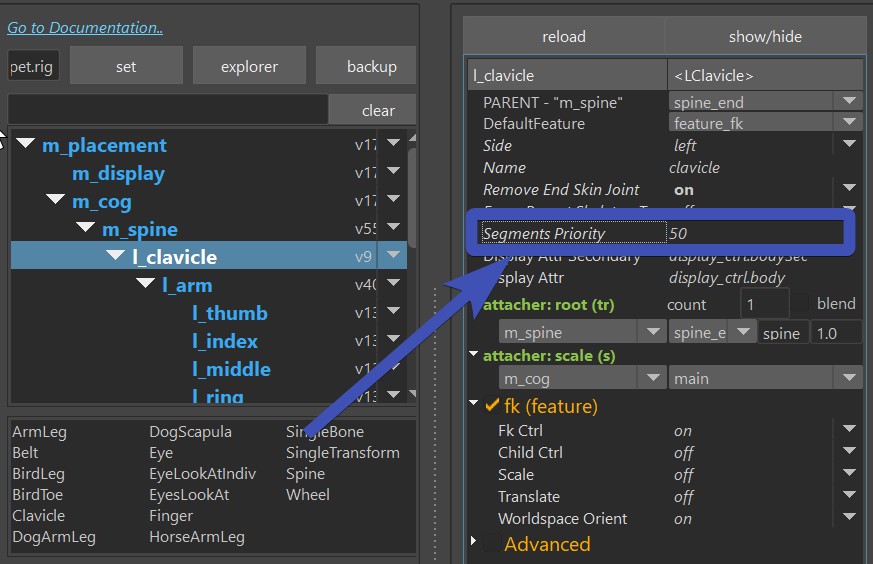Viewport: 873px width, 564px height.
Task: Toggle the blend checkbox
Action: pos(801,304)
